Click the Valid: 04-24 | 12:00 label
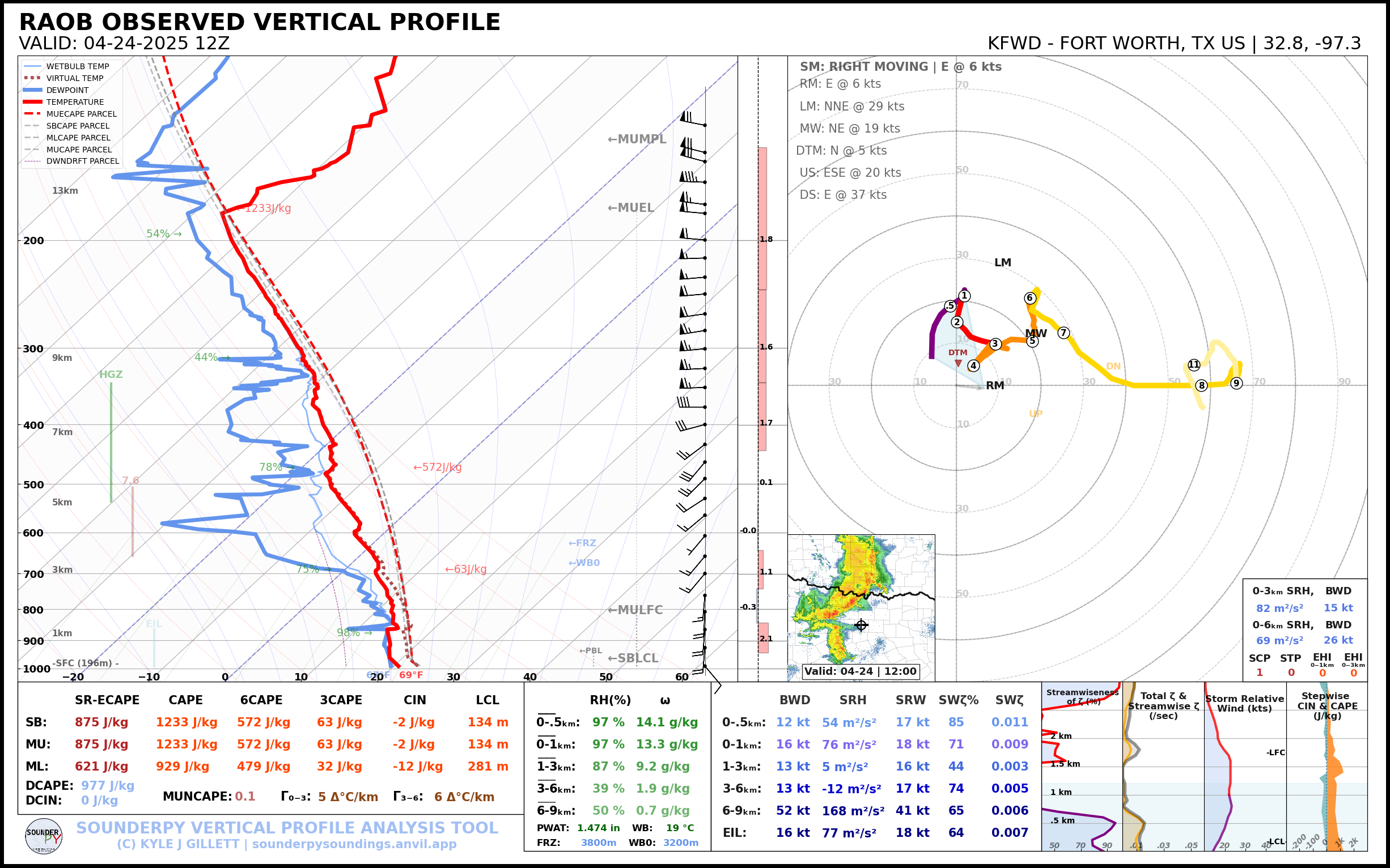 point(860,671)
